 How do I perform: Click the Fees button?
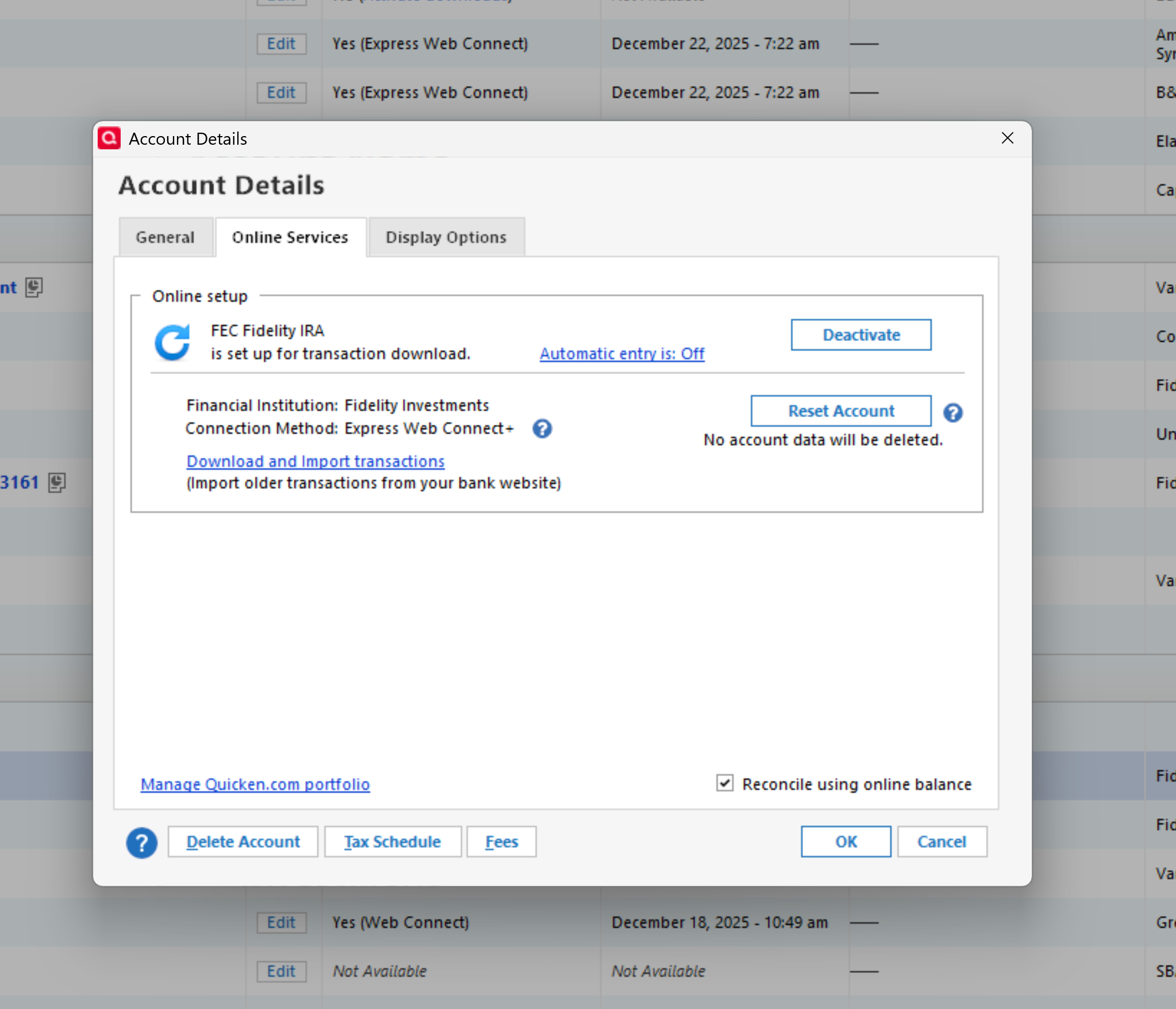point(501,842)
